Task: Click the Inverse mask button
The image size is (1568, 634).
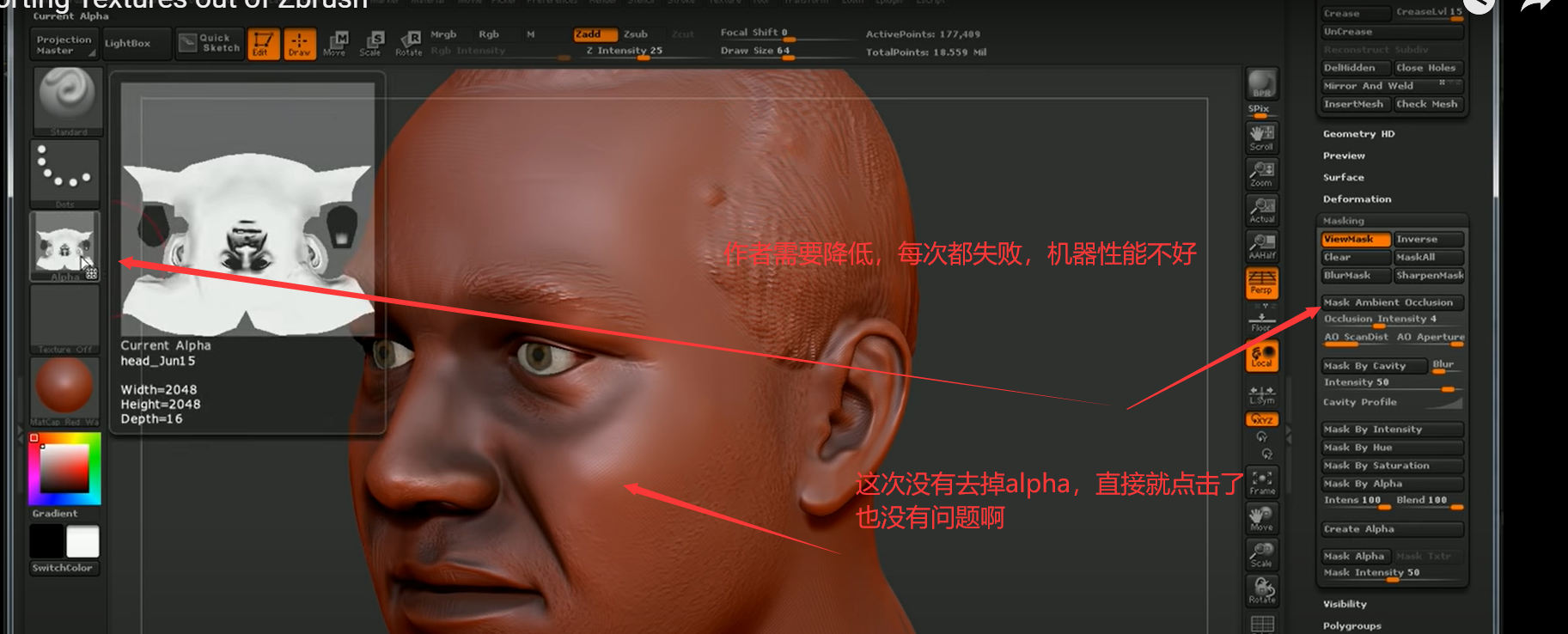Action: click(x=1428, y=239)
